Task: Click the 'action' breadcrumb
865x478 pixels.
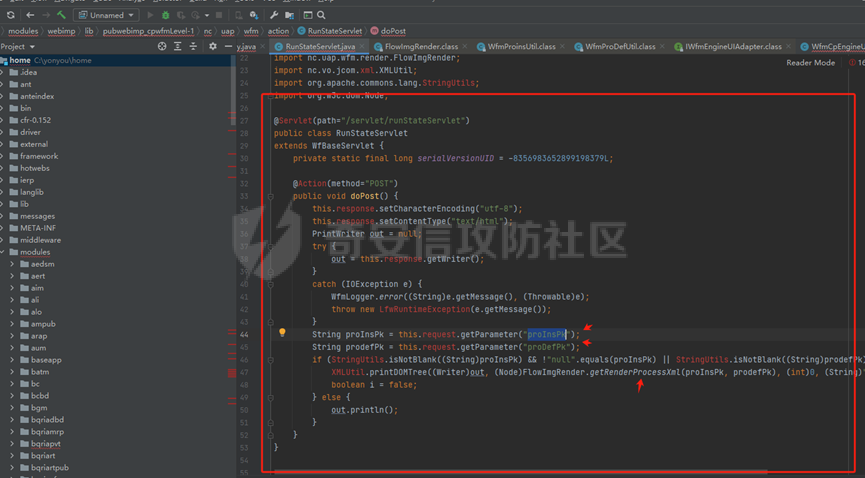Action: [x=278, y=31]
